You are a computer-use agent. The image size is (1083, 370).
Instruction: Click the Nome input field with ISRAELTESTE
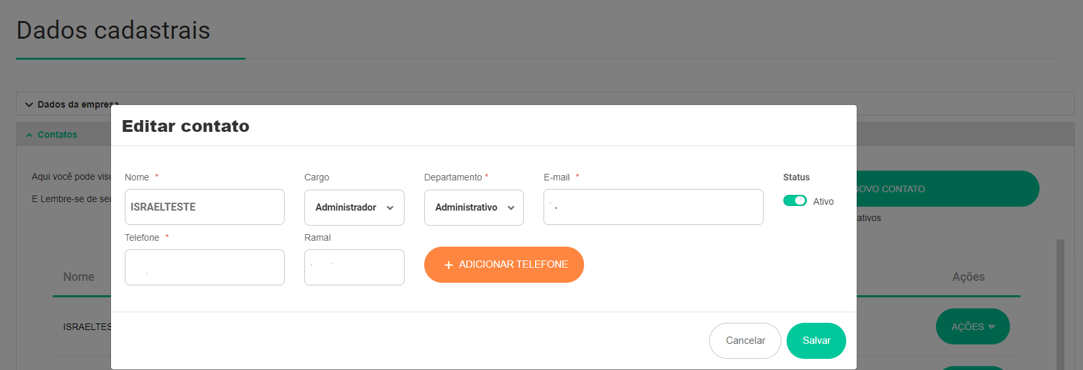[204, 207]
